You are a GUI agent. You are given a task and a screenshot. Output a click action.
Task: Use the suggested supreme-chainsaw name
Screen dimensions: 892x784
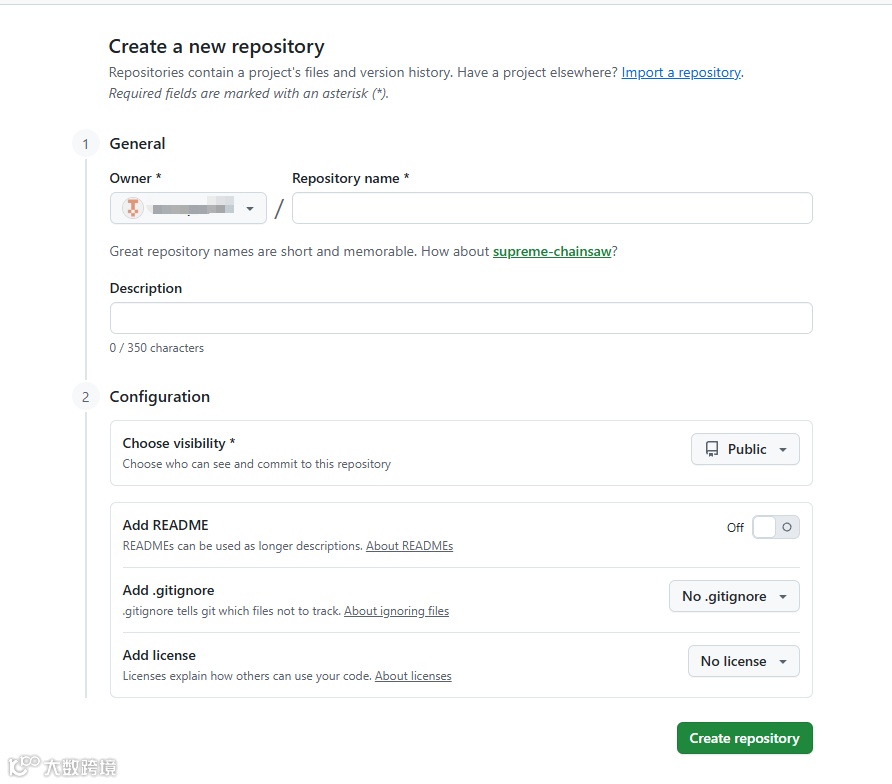pos(552,252)
